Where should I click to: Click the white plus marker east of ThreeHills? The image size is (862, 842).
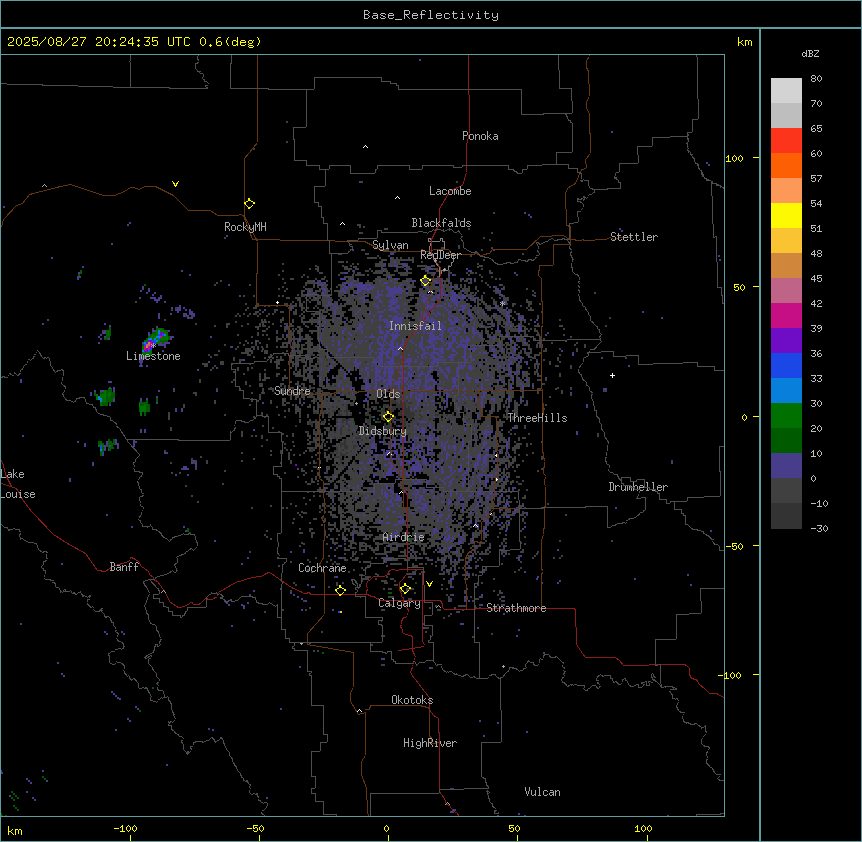(x=612, y=375)
